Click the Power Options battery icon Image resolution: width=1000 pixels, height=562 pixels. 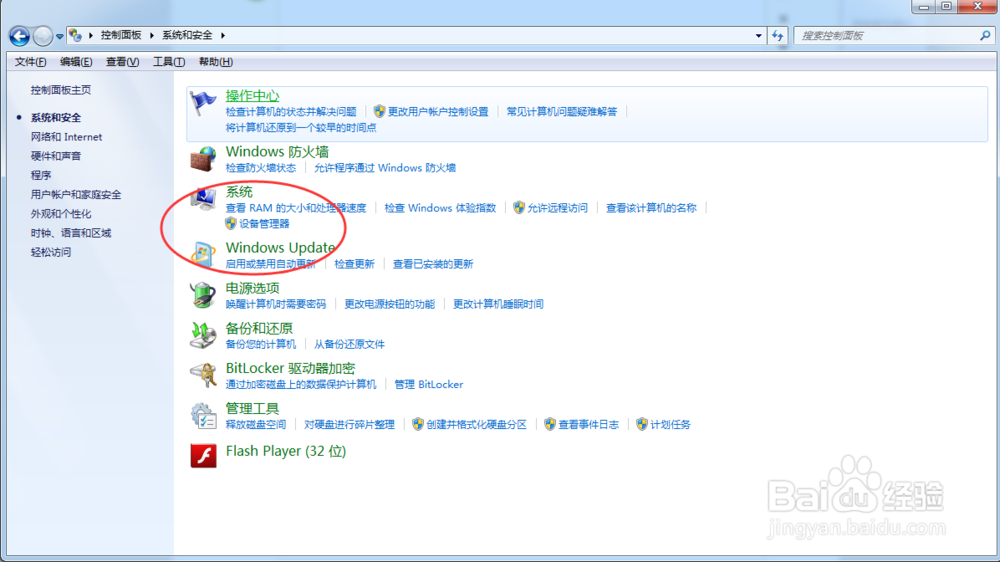[203, 295]
